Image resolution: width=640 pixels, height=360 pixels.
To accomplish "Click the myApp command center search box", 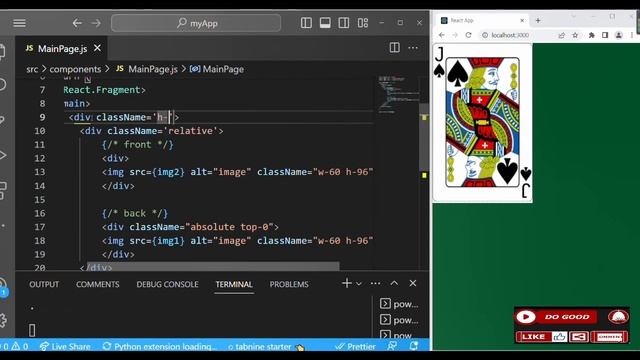I will (196, 23).
